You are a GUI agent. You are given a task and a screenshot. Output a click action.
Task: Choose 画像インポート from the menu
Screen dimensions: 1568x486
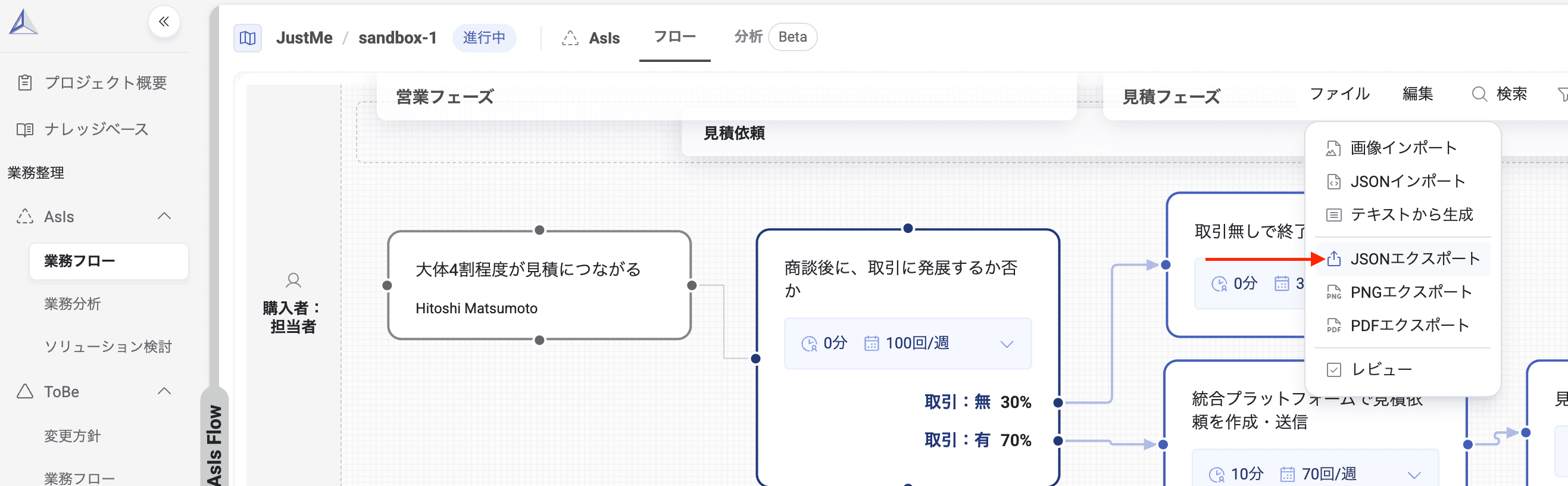click(x=1403, y=148)
